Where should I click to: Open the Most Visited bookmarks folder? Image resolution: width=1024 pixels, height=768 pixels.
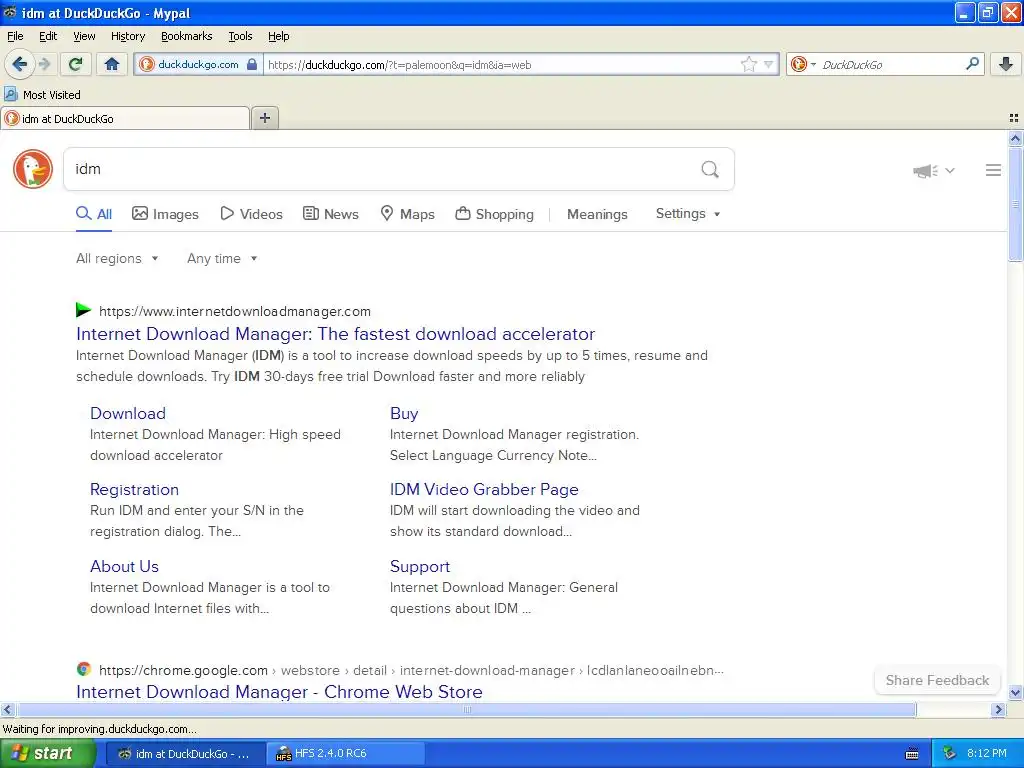pyautogui.click(x=42, y=95)
